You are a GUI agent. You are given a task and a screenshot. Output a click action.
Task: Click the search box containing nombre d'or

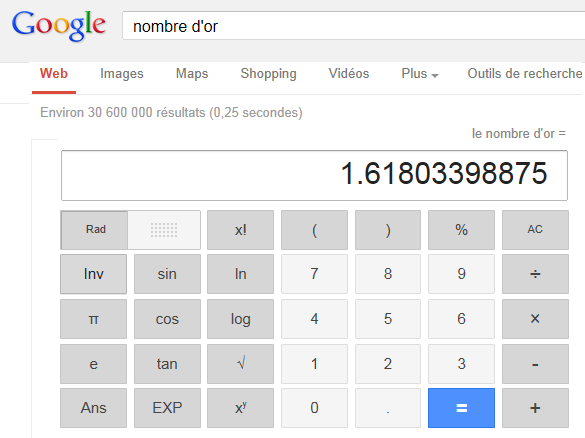pyautogui.click(x=354, y=25)
